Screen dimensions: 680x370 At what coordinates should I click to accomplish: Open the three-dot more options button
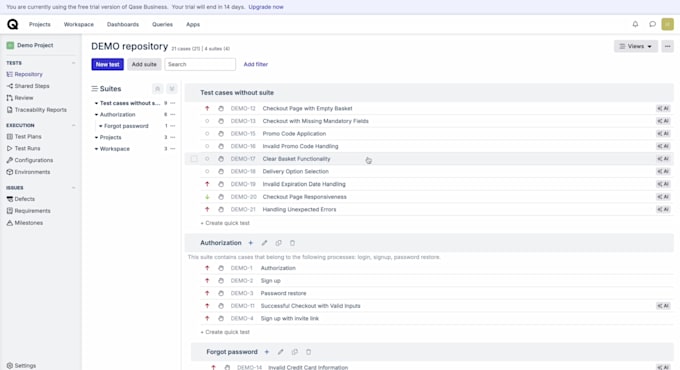point(667,46)
